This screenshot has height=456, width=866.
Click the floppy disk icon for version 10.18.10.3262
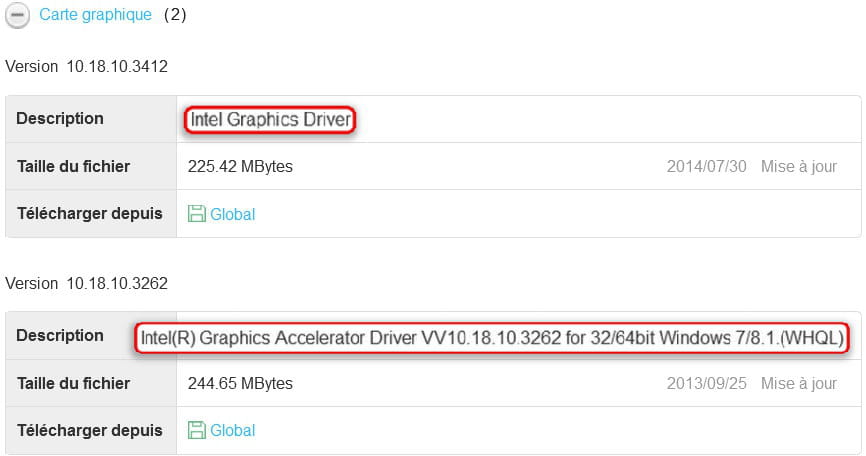[x=196, y=430]
